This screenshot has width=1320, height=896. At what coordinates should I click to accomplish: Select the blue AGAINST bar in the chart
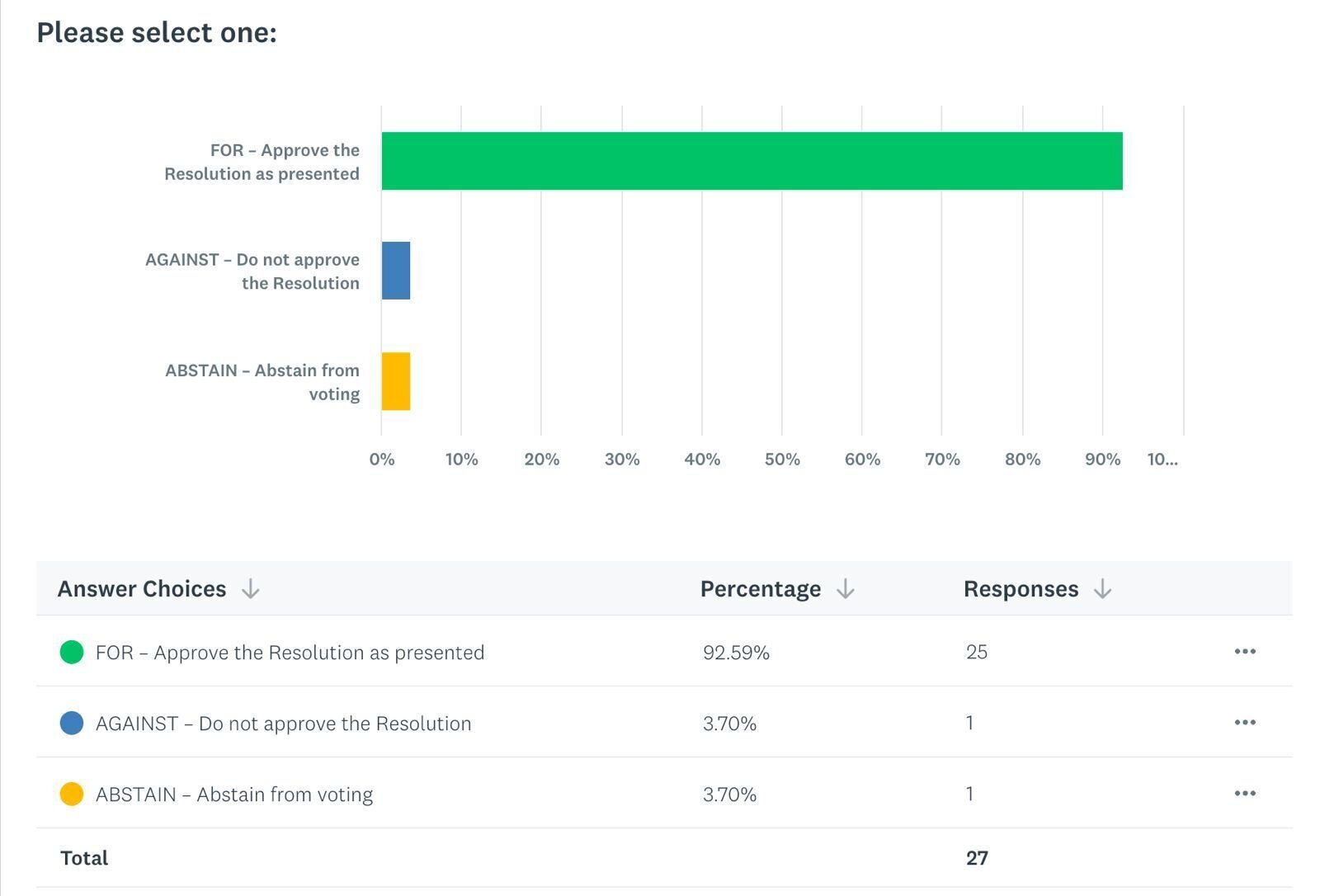pos(396,271)
